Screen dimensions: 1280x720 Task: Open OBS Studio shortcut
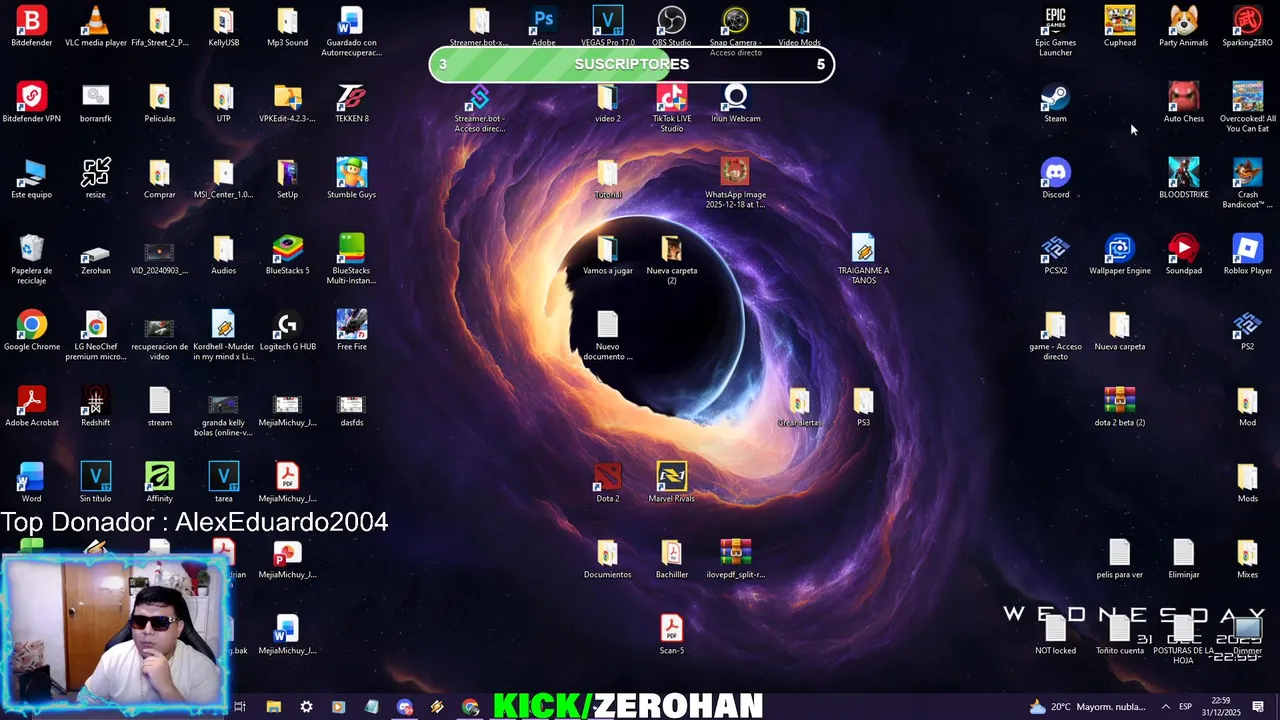(672, 27)
